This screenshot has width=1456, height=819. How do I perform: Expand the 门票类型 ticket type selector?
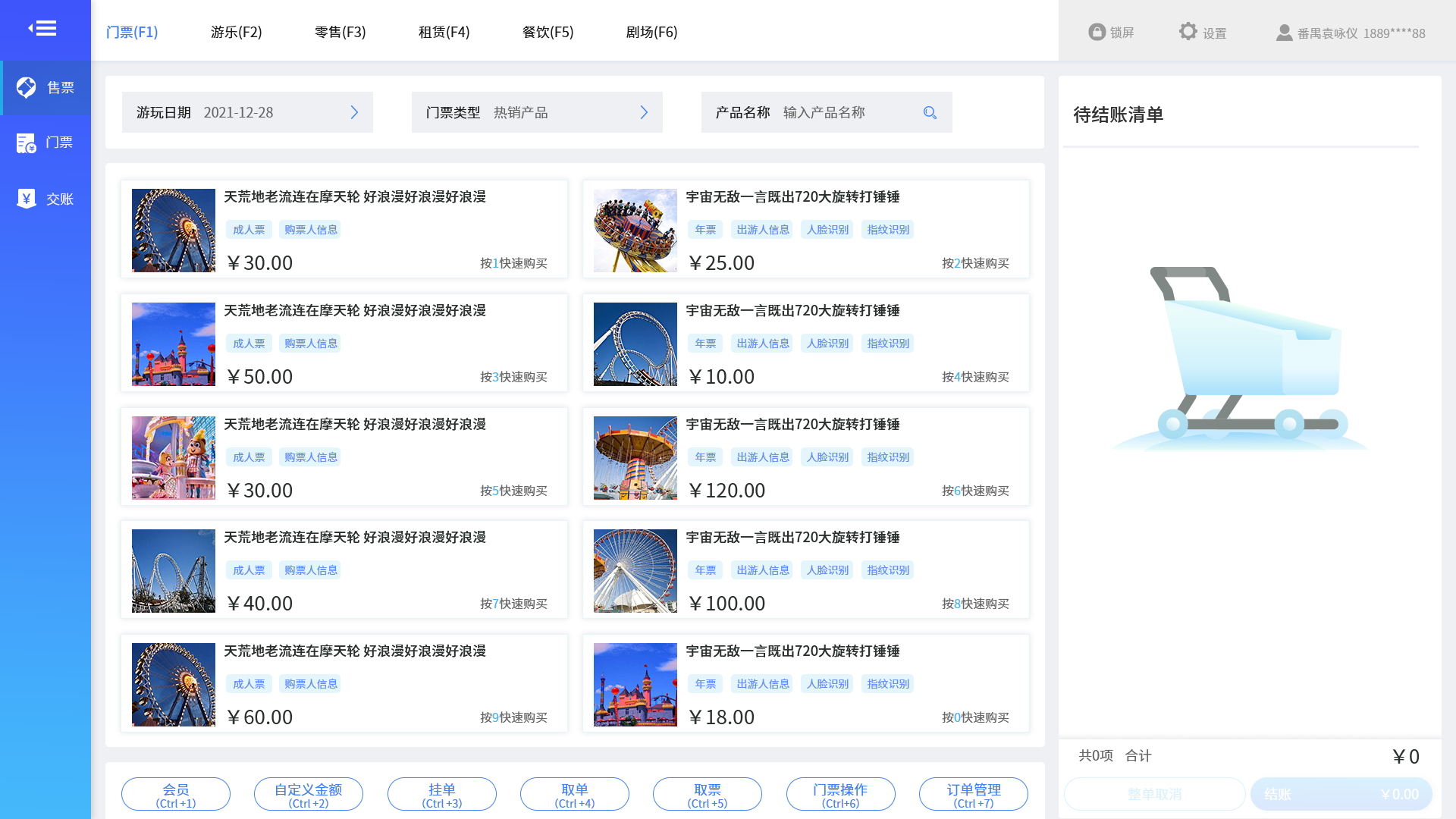[644, 112]
